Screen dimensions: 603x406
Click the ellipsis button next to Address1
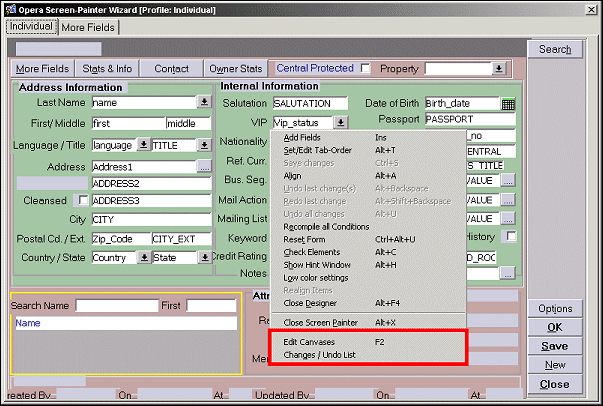204,166
